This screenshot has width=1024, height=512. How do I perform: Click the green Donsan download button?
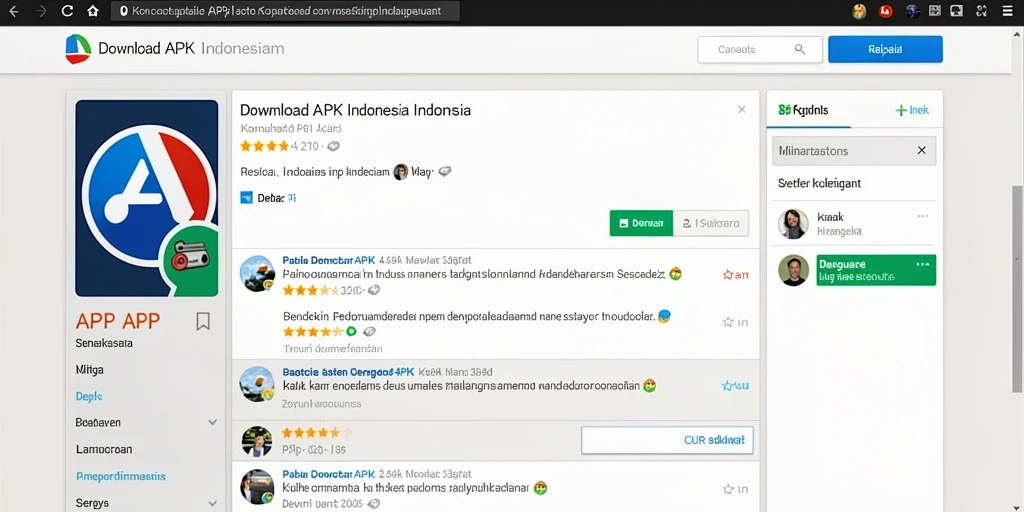coord(641,223)
